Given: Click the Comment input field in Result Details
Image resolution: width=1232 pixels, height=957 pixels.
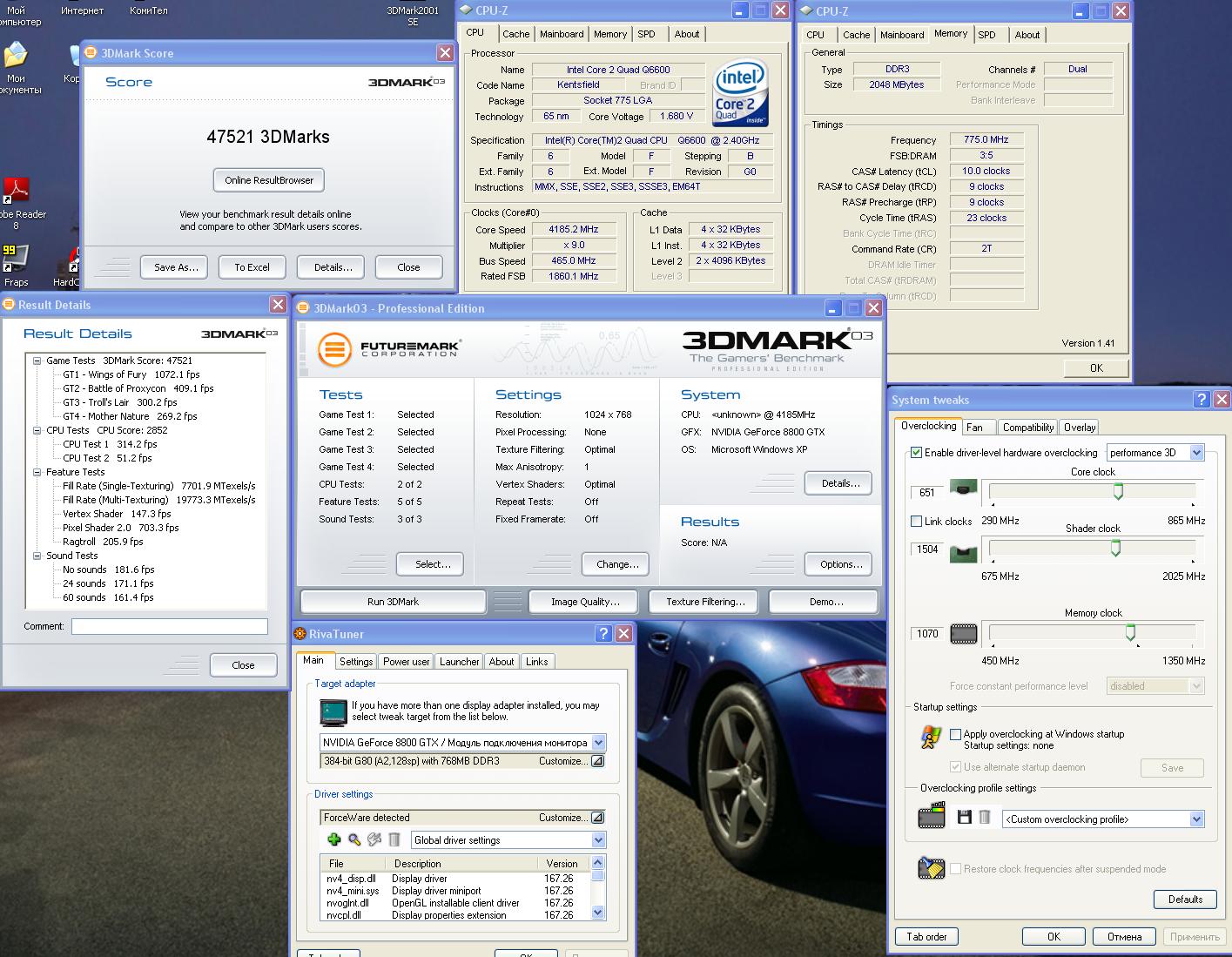Looking at the screenshot, I should pyautogui.click(x=170, y=626).
